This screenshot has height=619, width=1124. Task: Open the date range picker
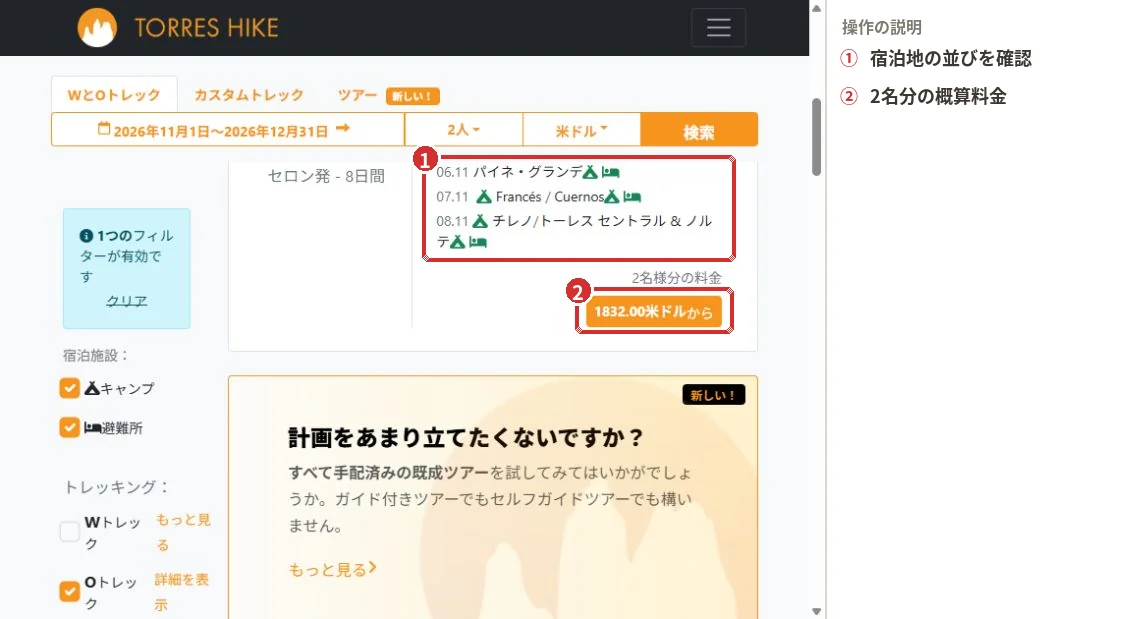(228, 130)
